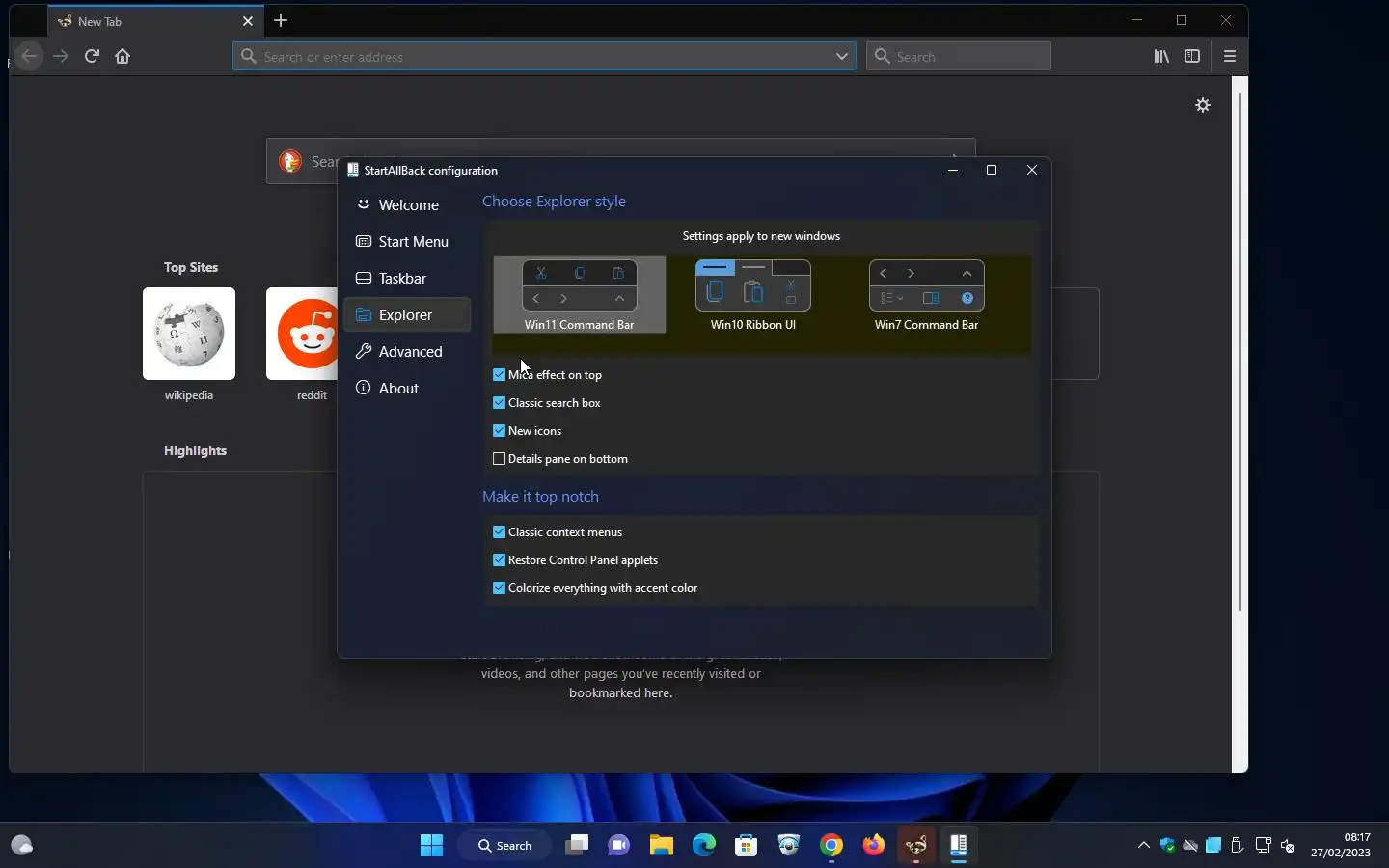
Task: Open weather widget in taskbar corner
Action: [x=22, y=846]
